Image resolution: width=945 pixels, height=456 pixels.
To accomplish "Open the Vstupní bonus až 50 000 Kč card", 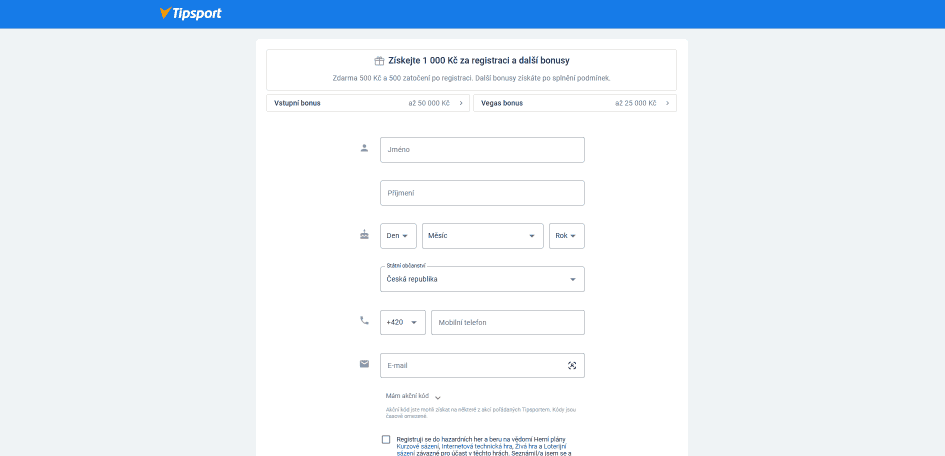I will [x=368, y=103].
